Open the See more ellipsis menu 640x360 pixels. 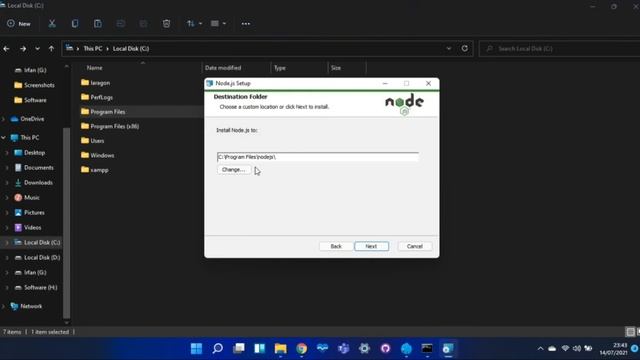[x=246, y=24]
